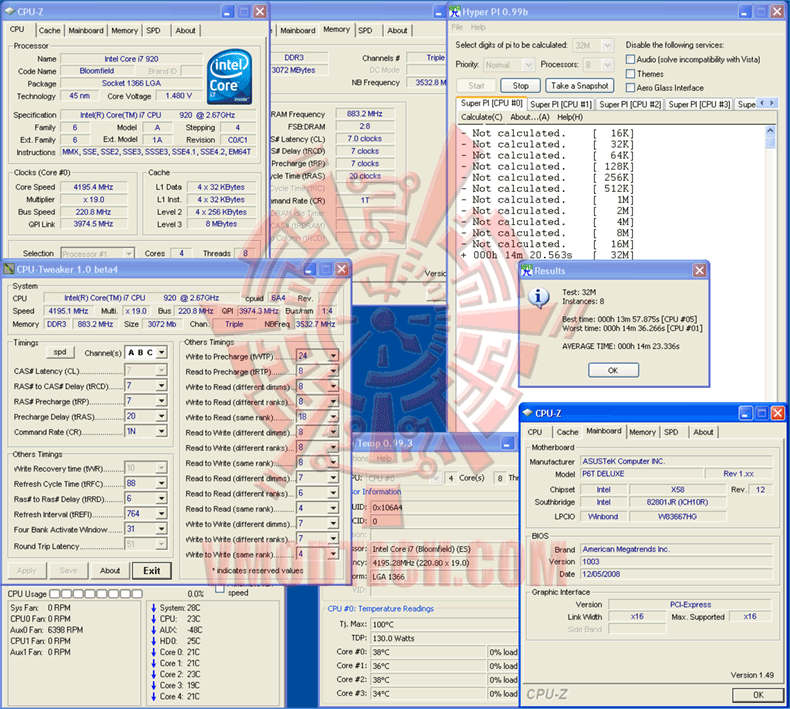Click the Hyper PI title bar icon
Viewport: 790px width, 709px height.
[455, 11]
